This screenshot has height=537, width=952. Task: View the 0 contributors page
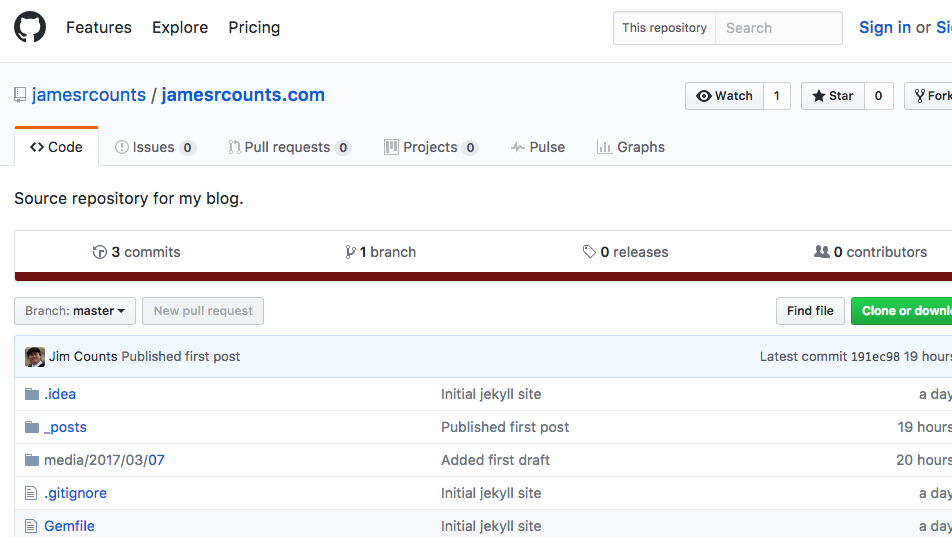tap(871, 251)
